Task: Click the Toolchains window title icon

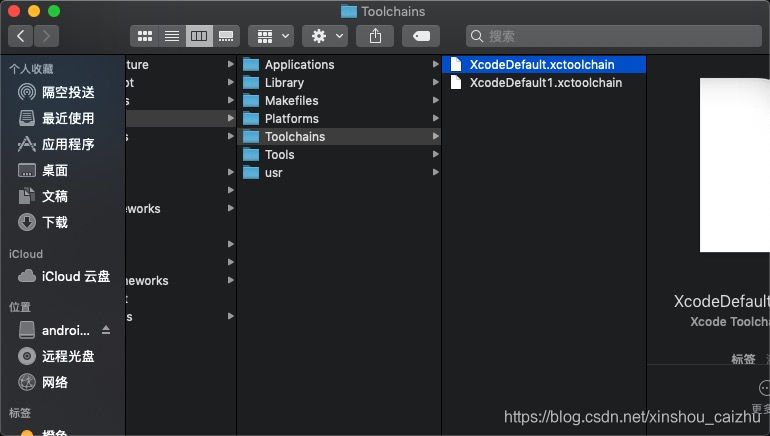Action: tap(349, 11)
